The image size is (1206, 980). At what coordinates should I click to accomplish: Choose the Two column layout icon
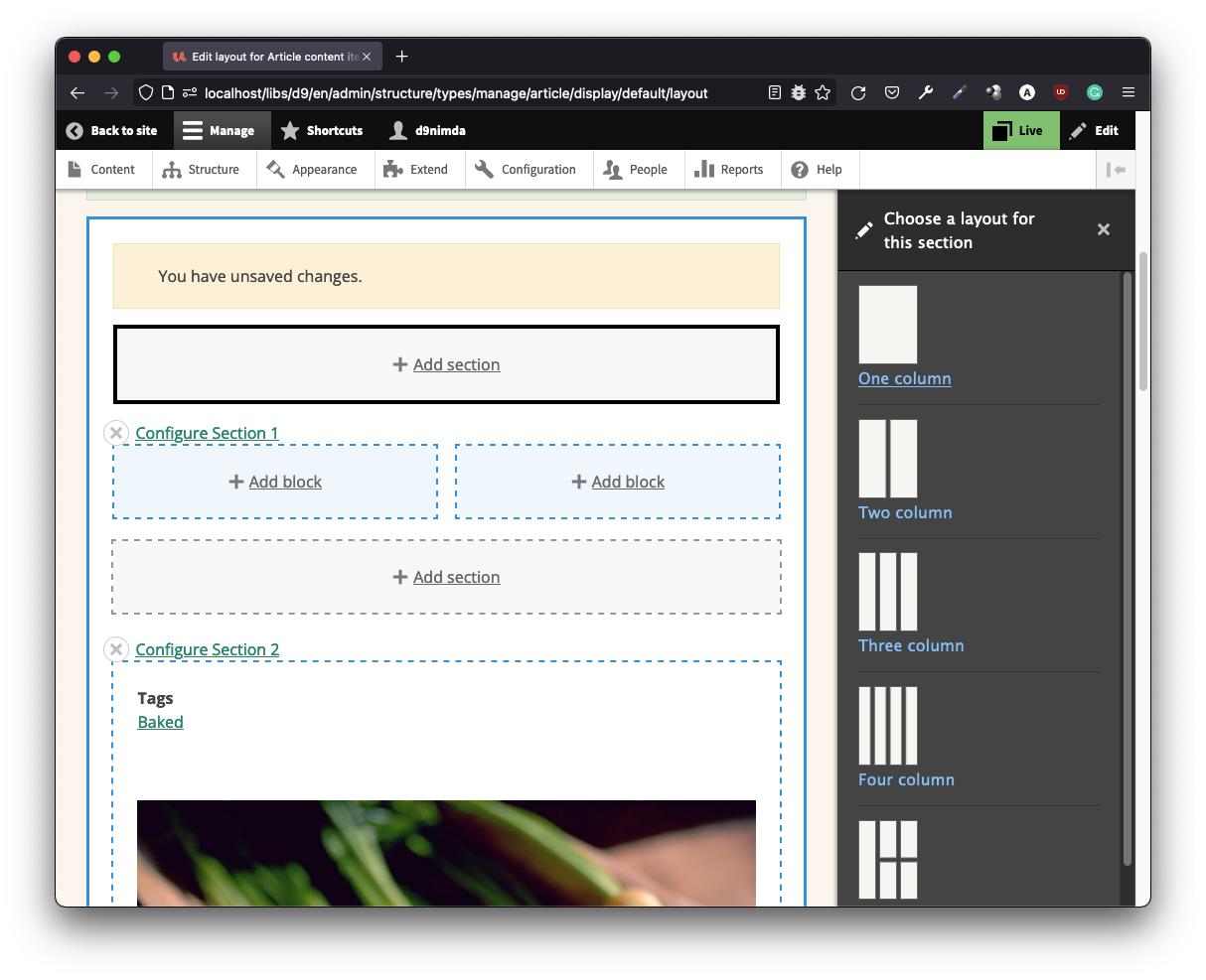pyautogui.click(x=887, y=459)
